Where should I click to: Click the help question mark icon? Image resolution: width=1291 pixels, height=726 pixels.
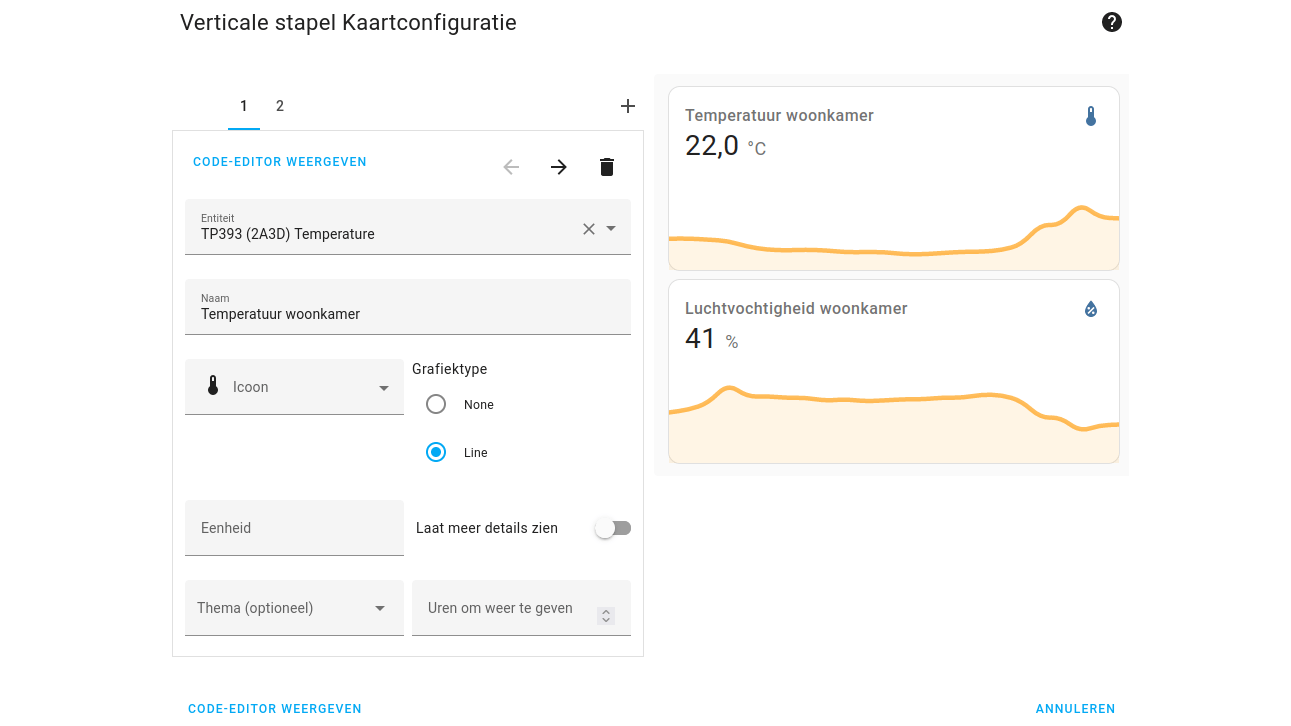point(1111,22)
